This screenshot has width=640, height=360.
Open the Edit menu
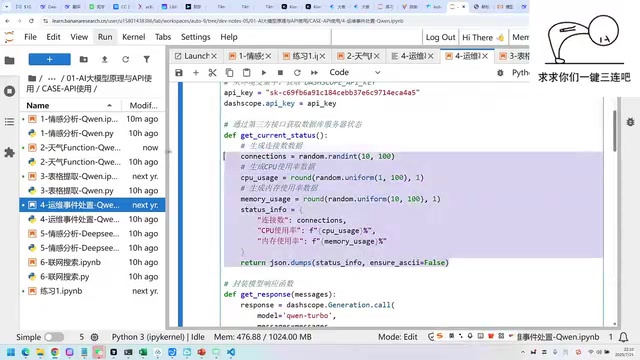(53, 37)
